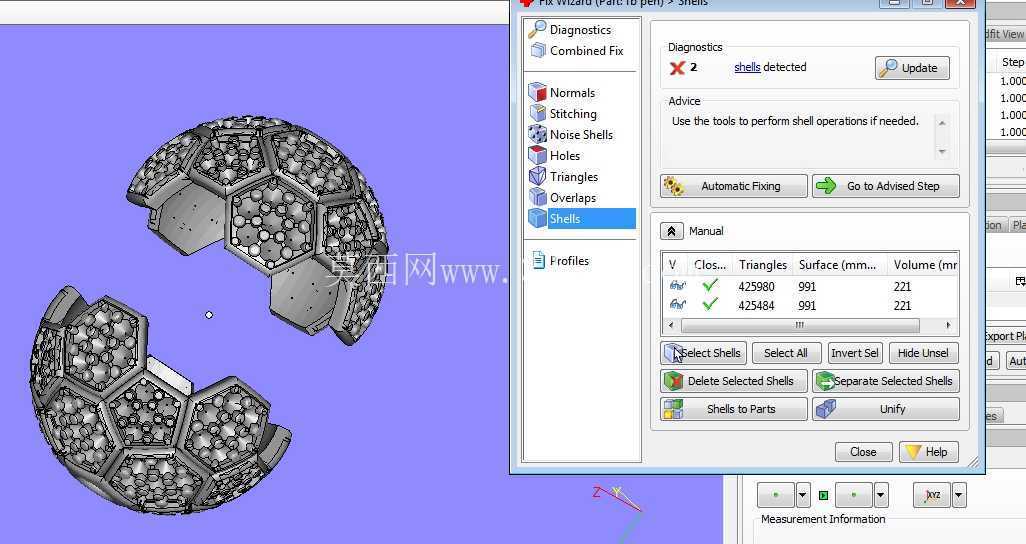Click closed checkmark of shell 425484
Screen dimensions: 1026x544
tap(710, 304)
